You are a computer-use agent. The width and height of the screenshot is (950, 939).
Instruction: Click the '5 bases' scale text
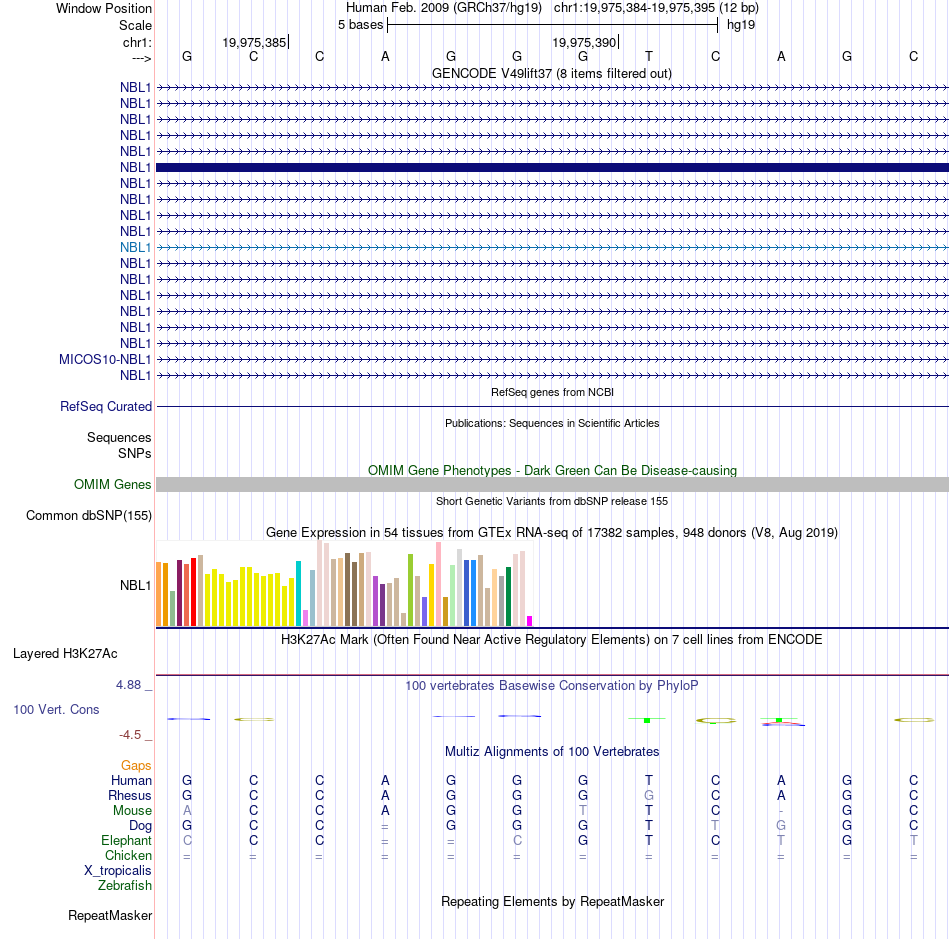point(360,25)
